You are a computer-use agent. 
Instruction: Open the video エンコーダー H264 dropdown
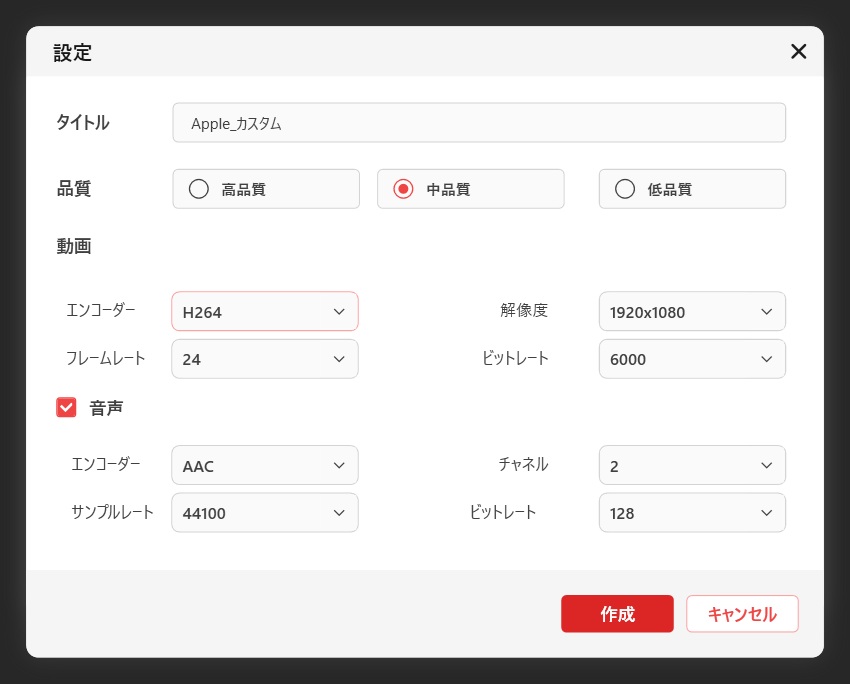click(x=264, y=312)
